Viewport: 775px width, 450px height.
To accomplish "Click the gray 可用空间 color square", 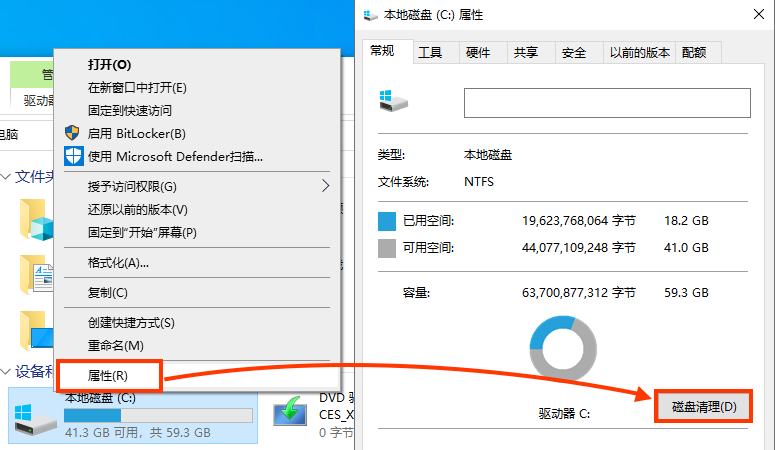I will [387, 248].
